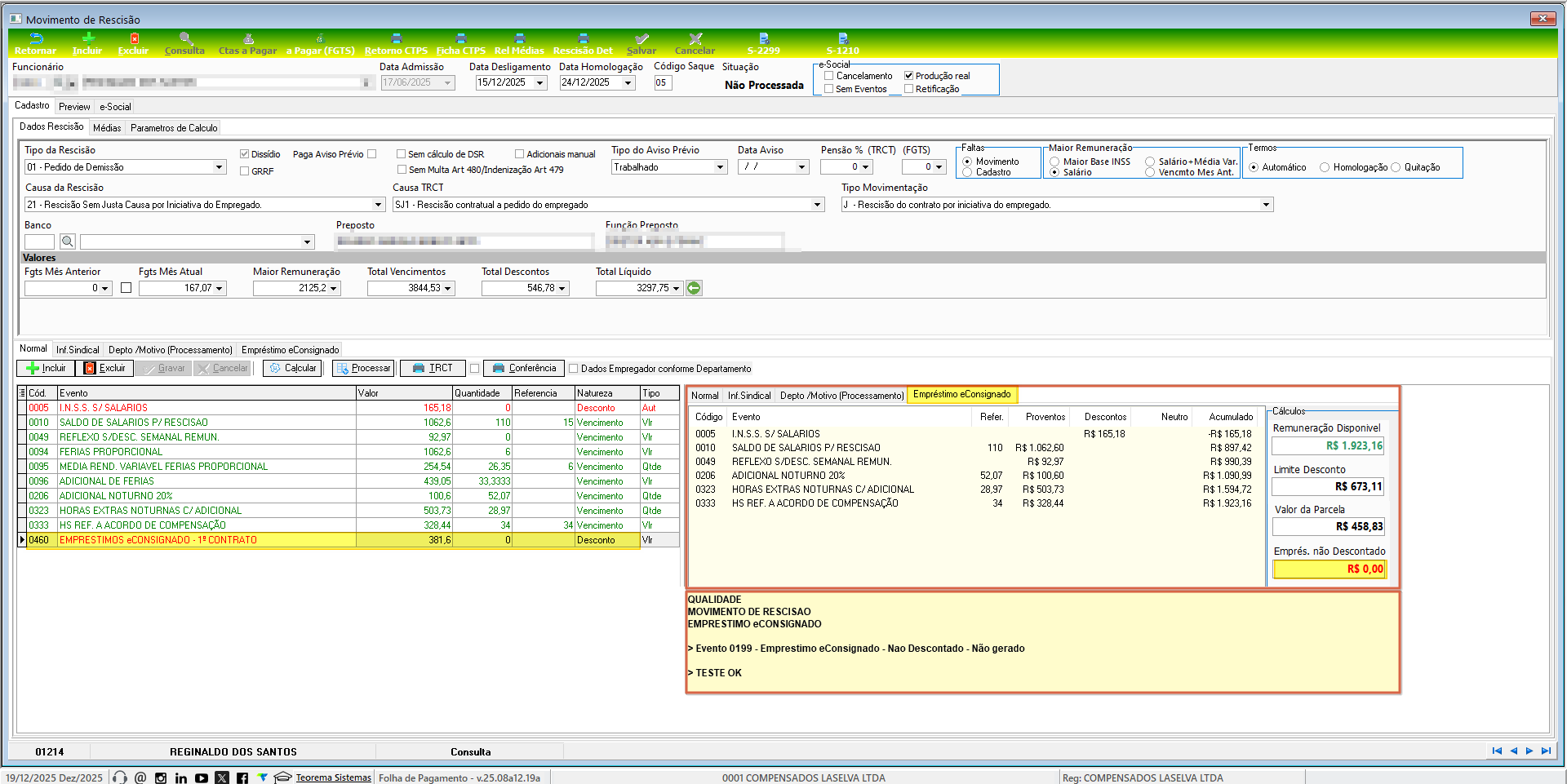Click green arrow button next to Total Líquido
This screenshot has width=1567, height=784.
694,288
